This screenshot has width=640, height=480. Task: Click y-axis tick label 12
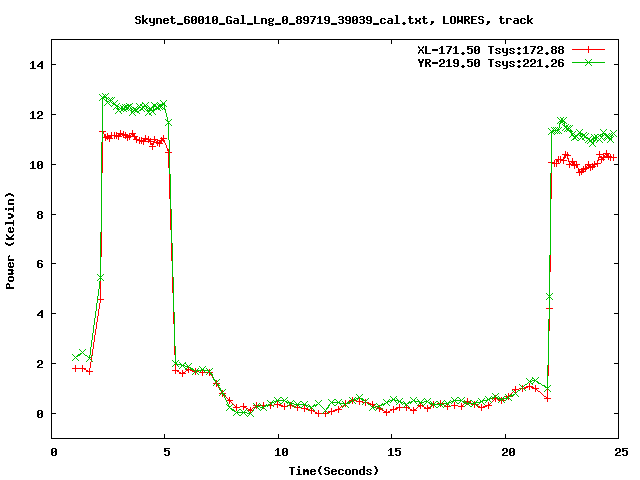[x=36, y=115]
